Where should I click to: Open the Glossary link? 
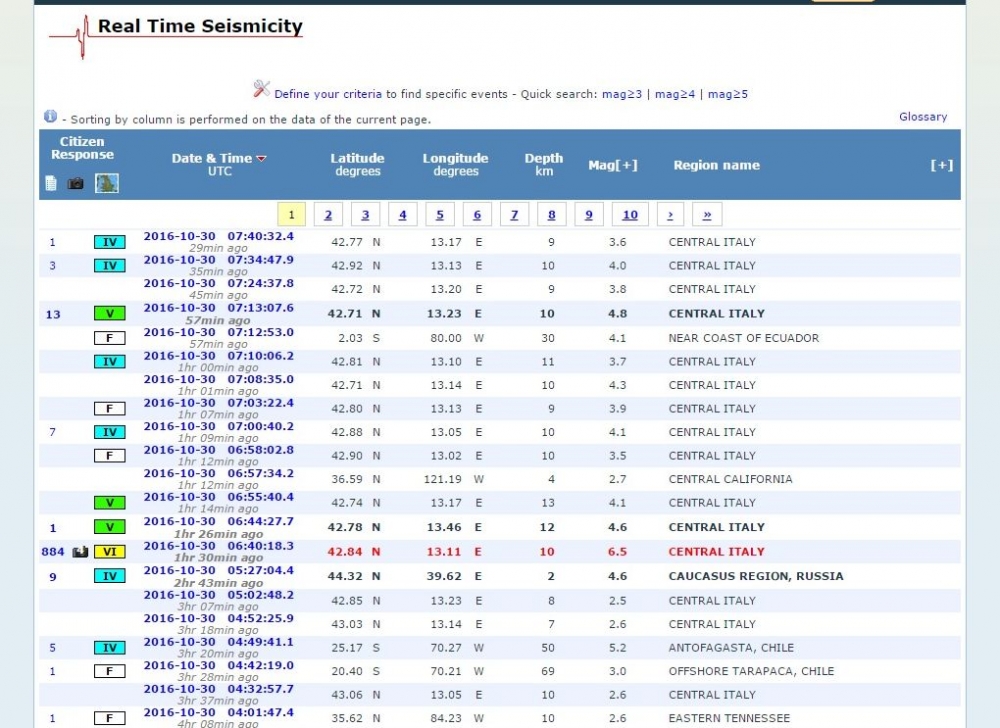click(x=923, y=117)
